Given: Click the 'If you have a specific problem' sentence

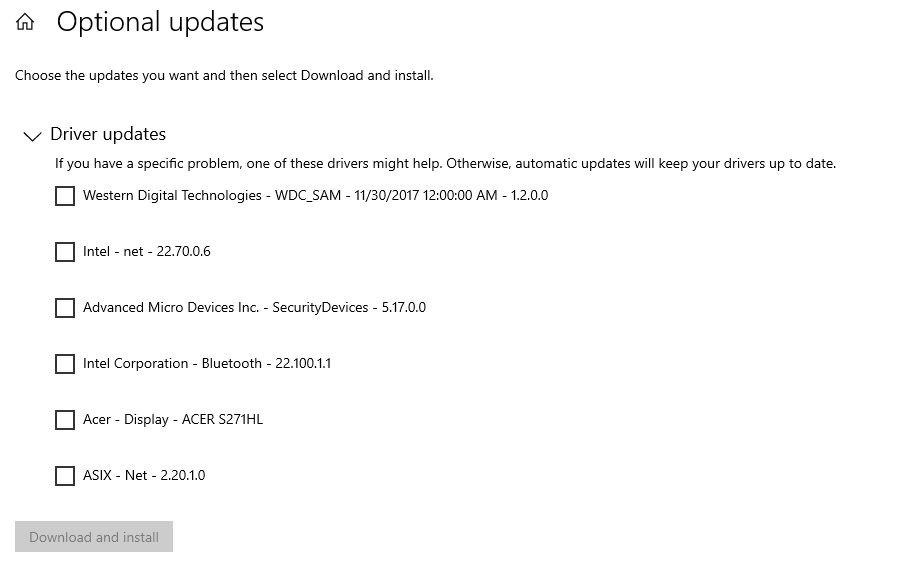Looking at the screenshot, I should point(249,164).
